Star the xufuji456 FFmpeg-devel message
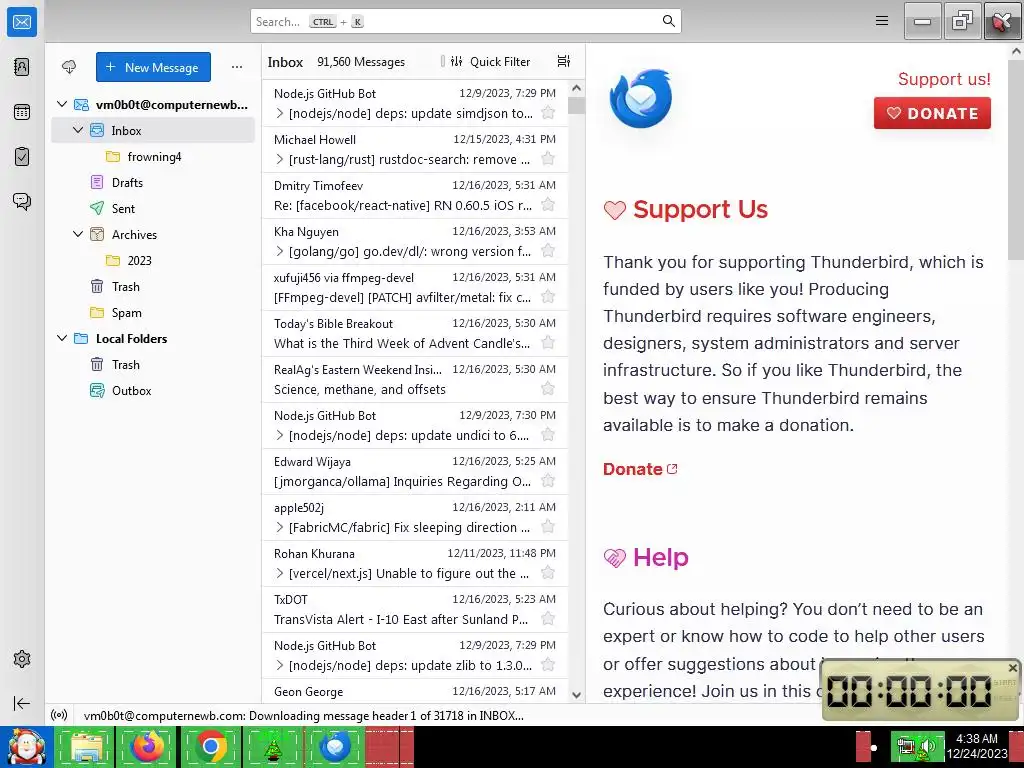Screen dimensions: 1024x768 click(548, 297)
